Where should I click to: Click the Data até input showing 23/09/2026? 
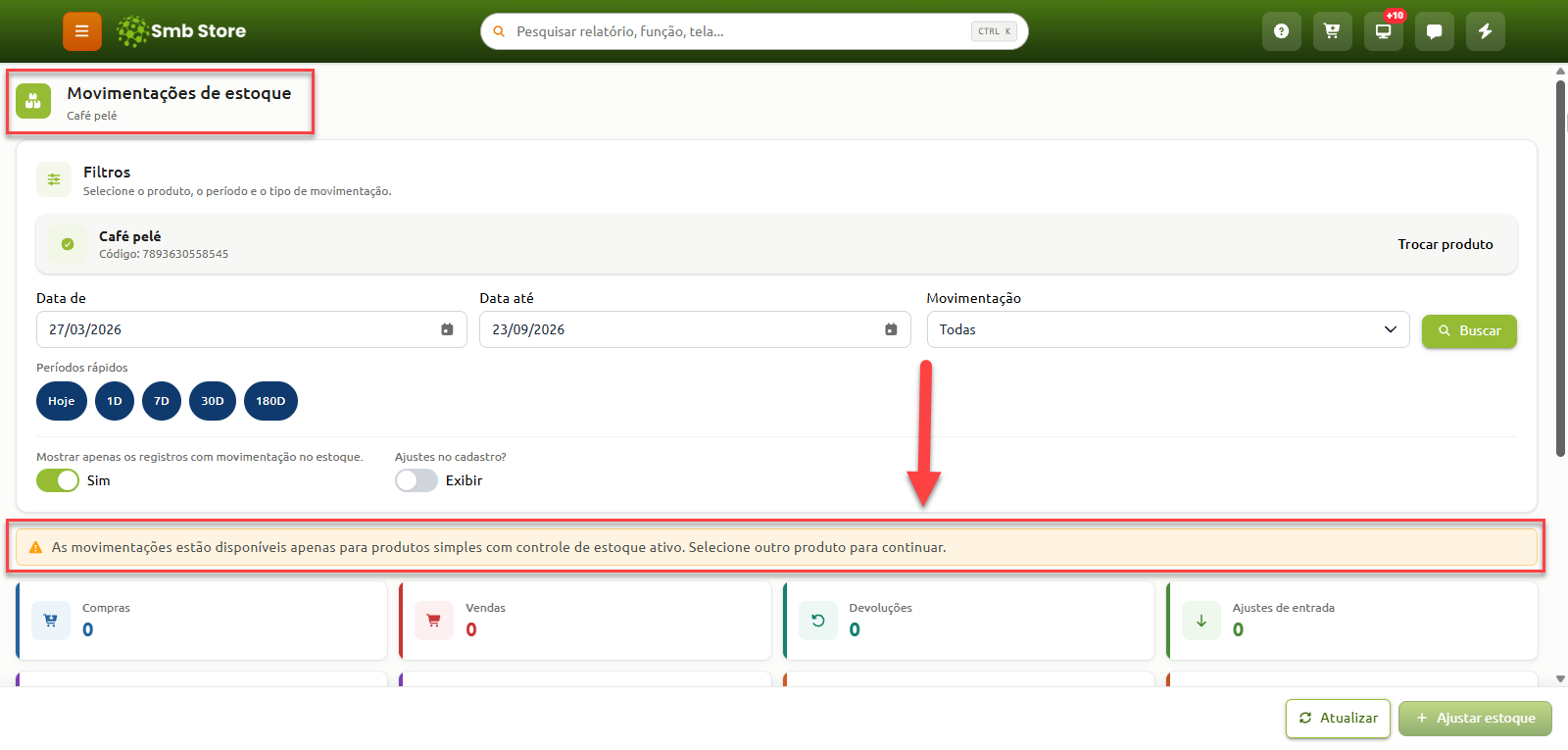click(695, 329)
